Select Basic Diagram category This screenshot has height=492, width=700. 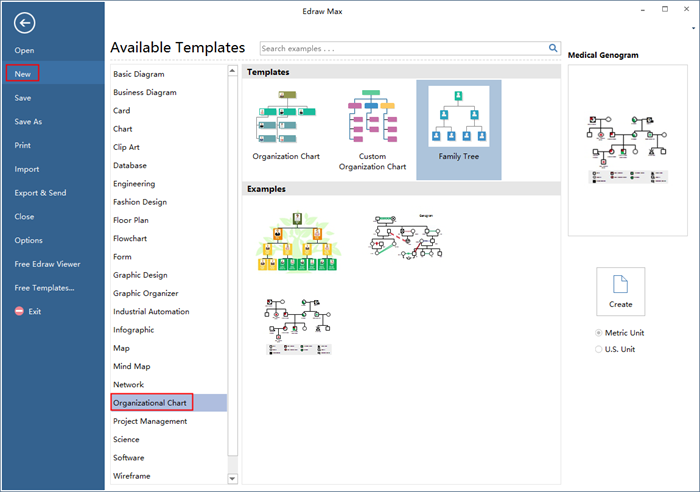pyautogui.click(x=139, y=74)
